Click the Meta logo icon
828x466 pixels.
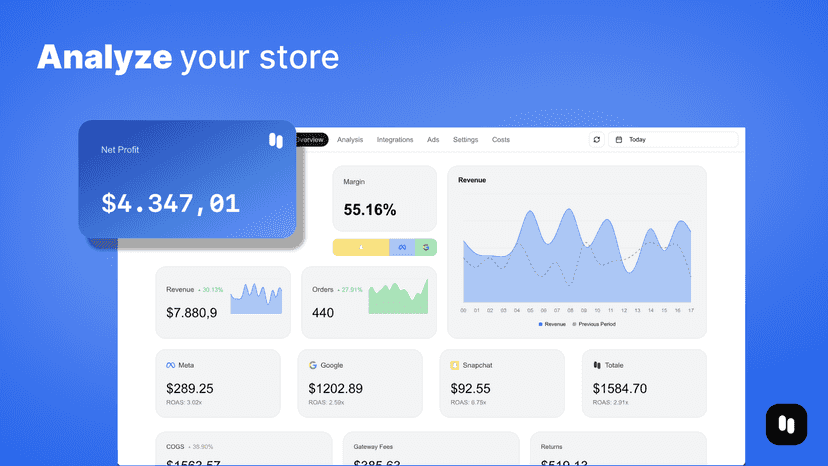click(x=171, y=365)
